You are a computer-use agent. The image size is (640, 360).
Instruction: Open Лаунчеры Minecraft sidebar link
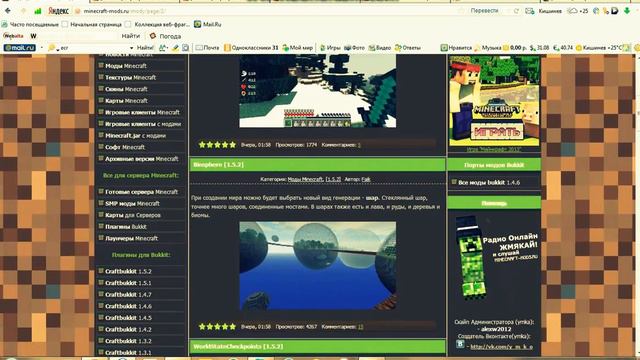coord(131,238)
